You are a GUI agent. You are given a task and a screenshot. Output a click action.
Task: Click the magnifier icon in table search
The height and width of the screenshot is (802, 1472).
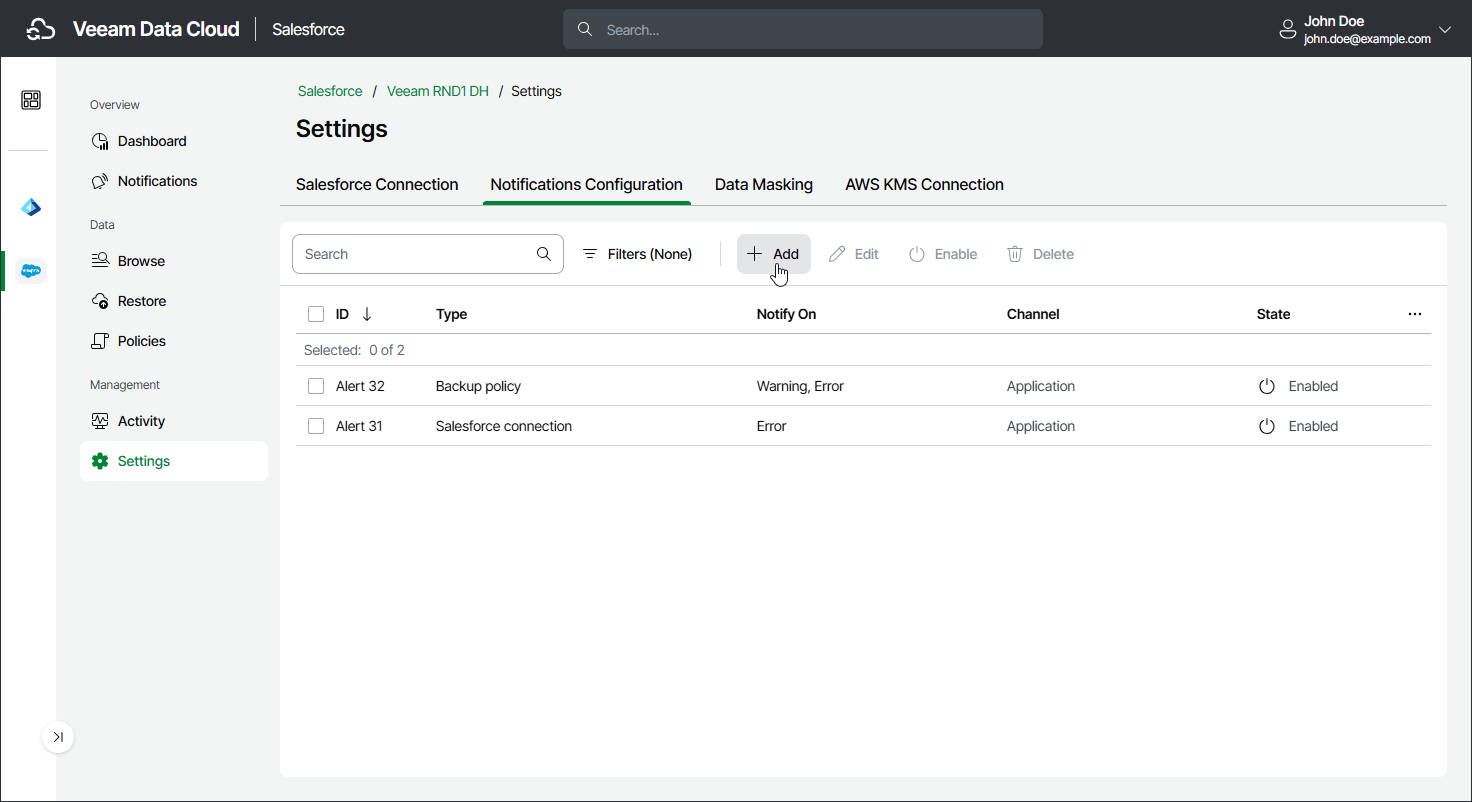coord(544,254)
